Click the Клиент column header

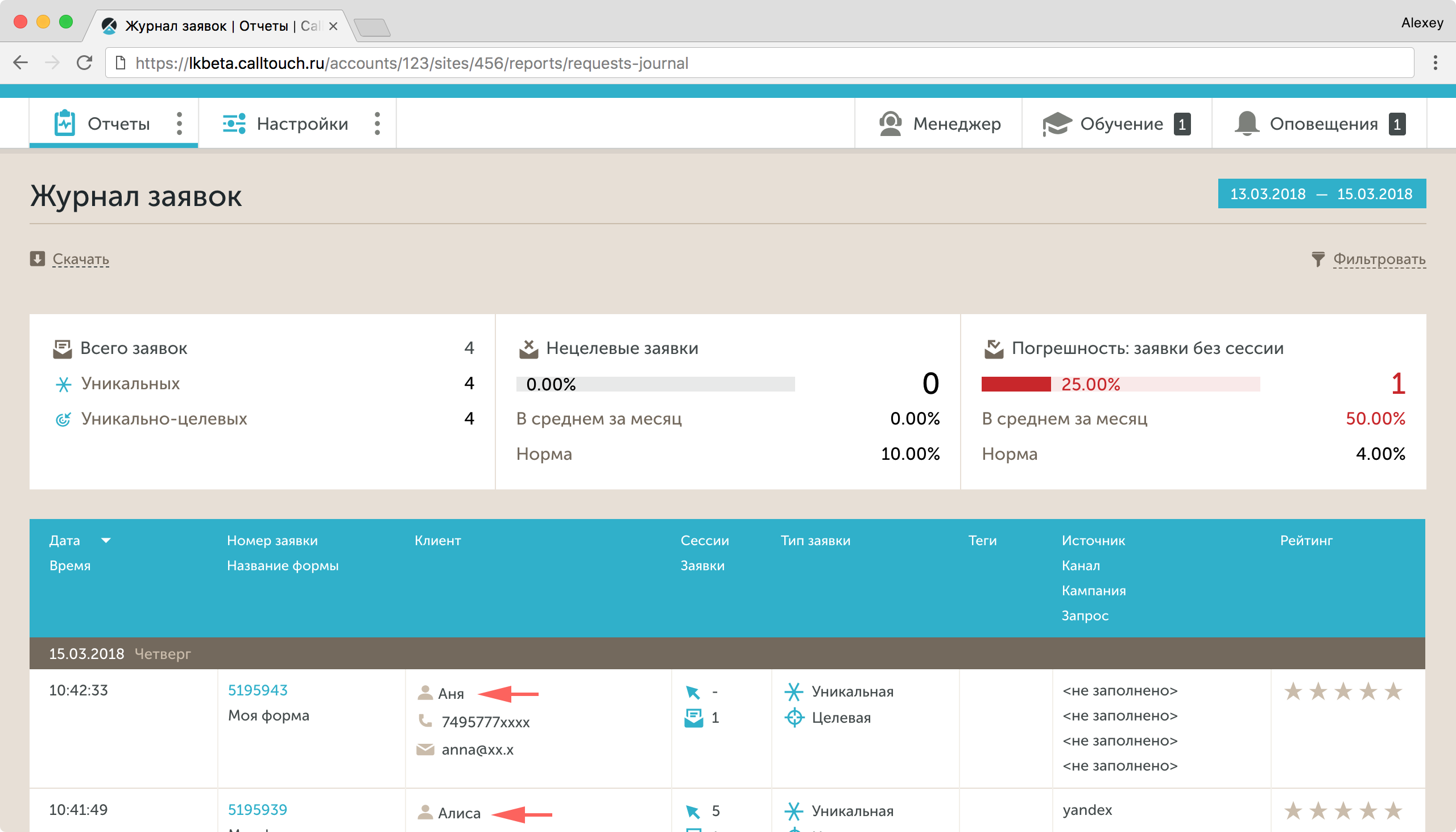click(x=437, y=541)
